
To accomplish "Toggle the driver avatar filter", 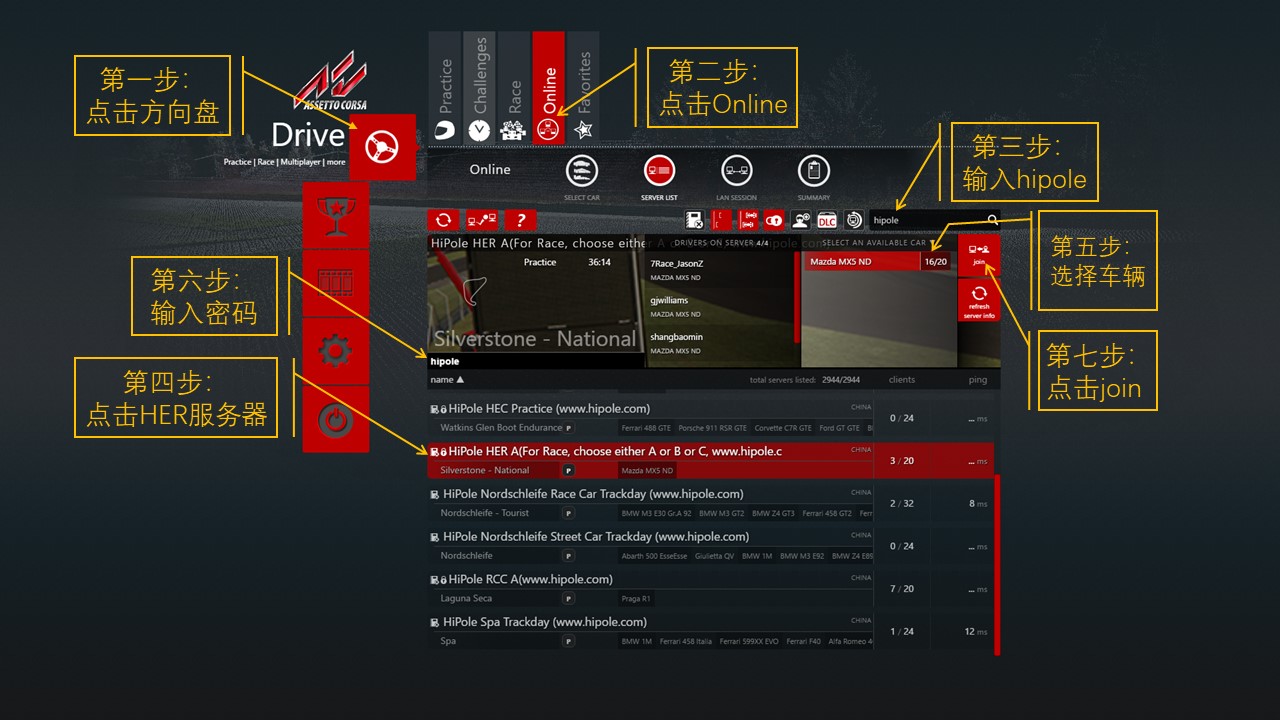I will (801, 220).
